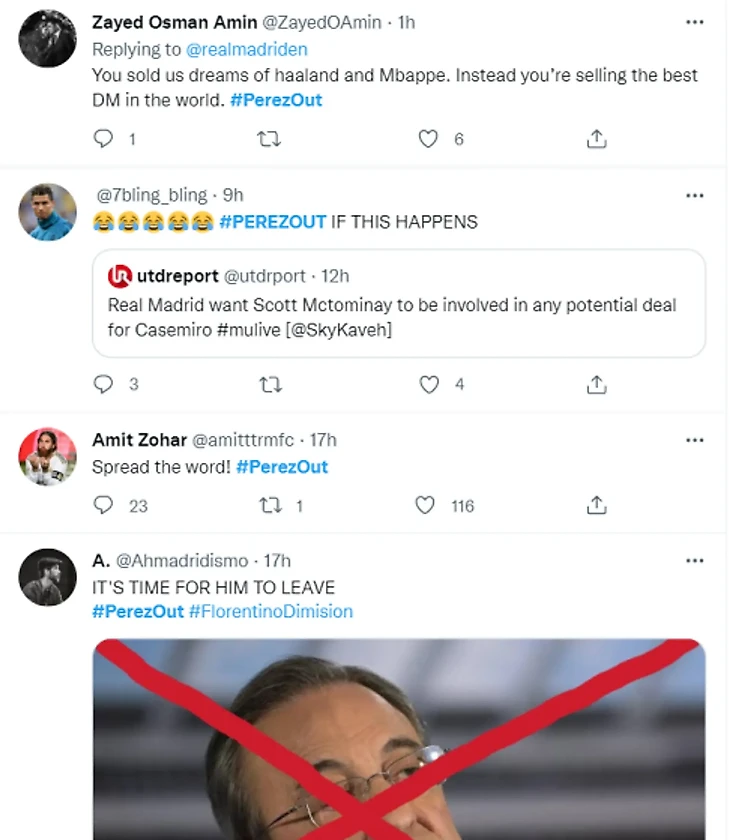Viewport: 730px width, 840px height.
Task: Reply to Zayed Osman Amin's tweet
Action: (103, 139)
